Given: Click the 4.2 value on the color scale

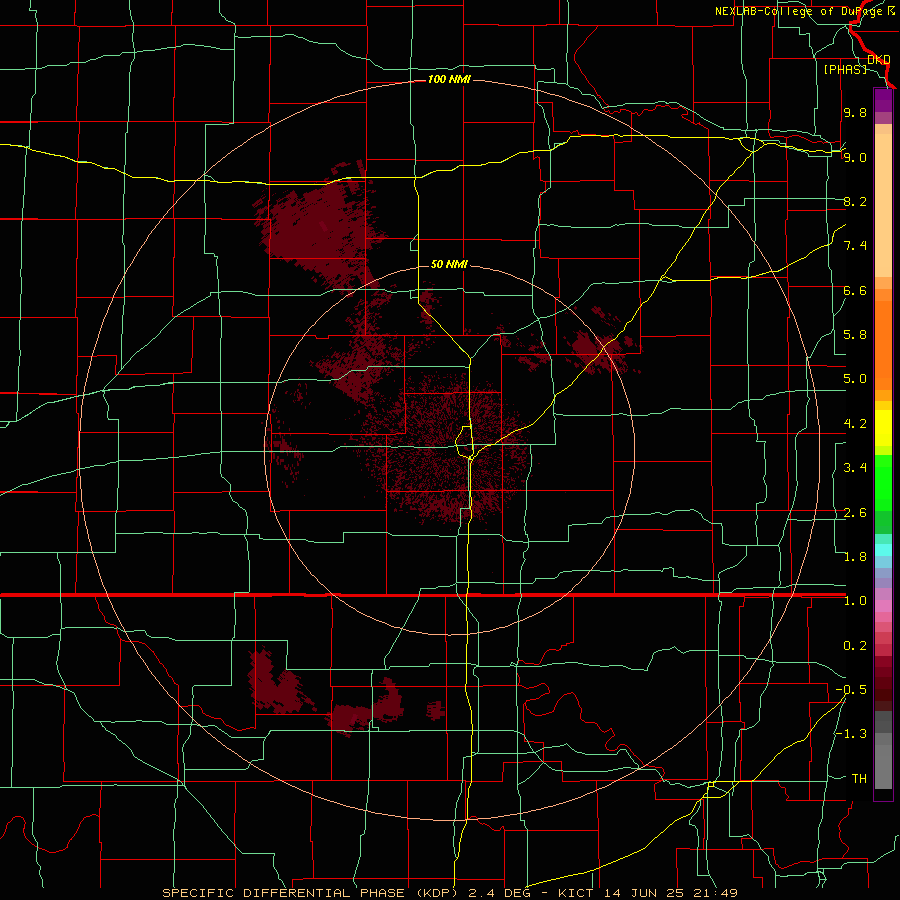Looking at the screenshot, I should tap(855, 424).
